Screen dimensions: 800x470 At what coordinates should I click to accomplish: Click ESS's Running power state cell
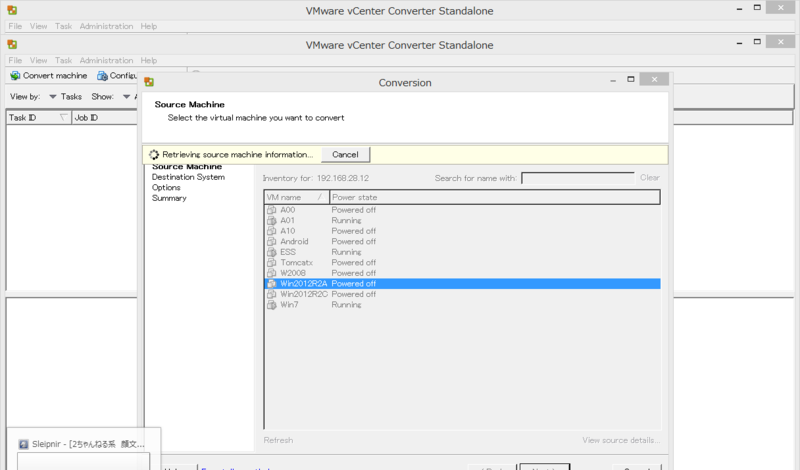346,252
